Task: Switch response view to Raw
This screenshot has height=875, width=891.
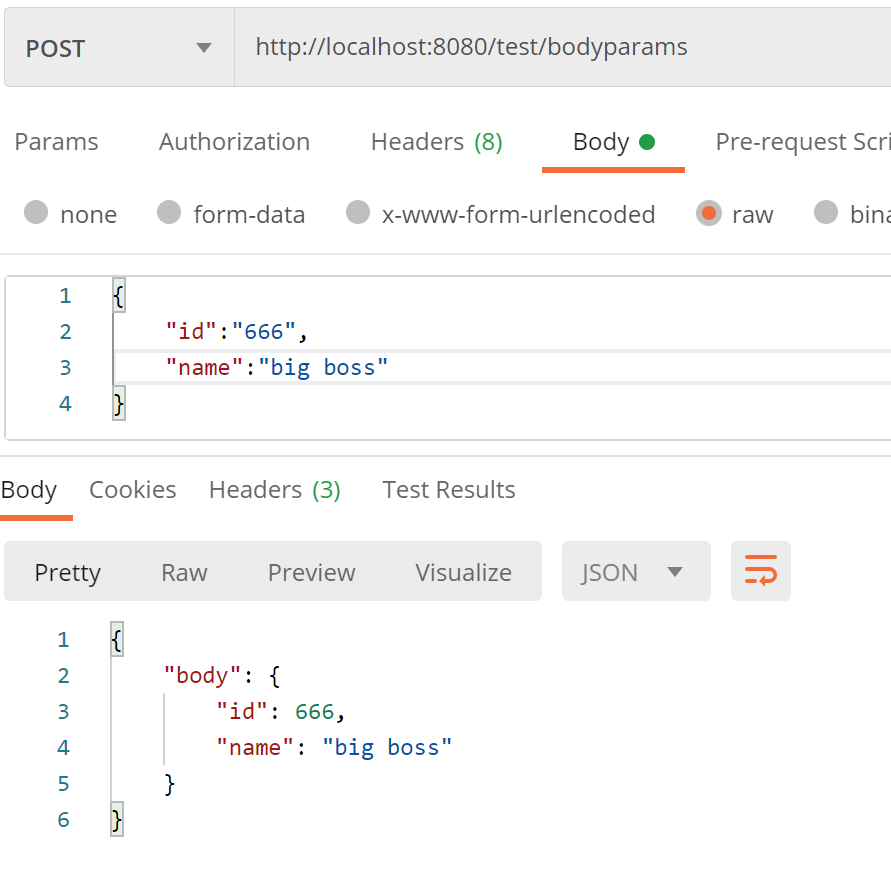Action: click(184, 572)
